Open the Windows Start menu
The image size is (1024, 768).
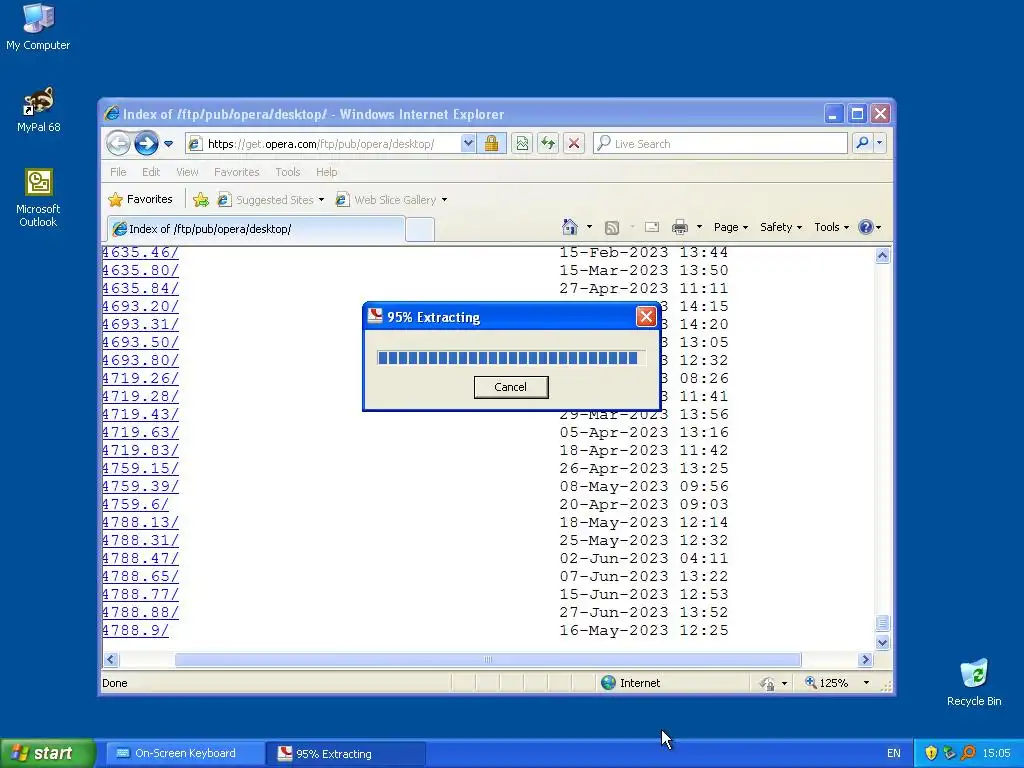[48, 753]
